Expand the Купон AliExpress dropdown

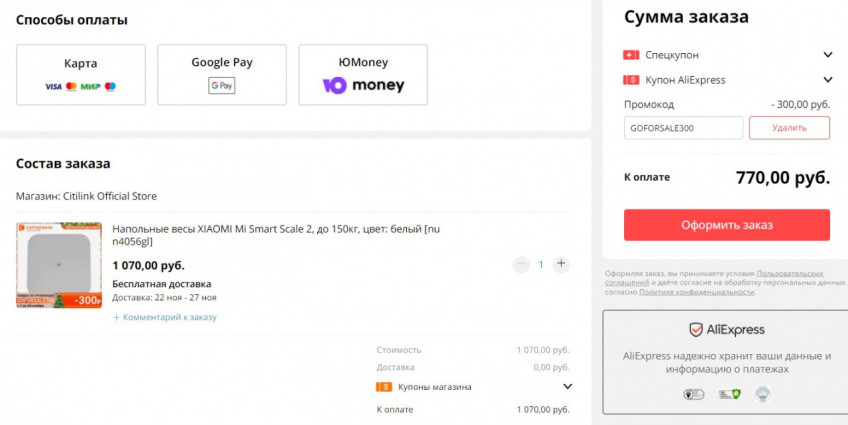tap(827, 80)
